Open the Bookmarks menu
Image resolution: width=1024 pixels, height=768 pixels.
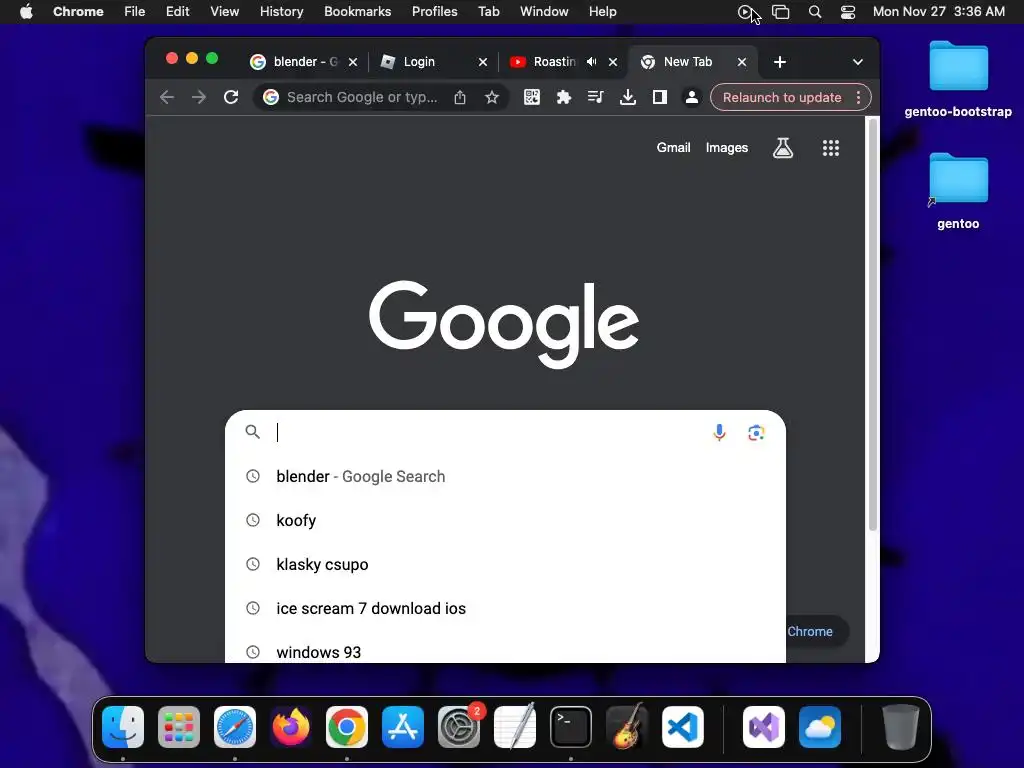click(x=357, y=11)
